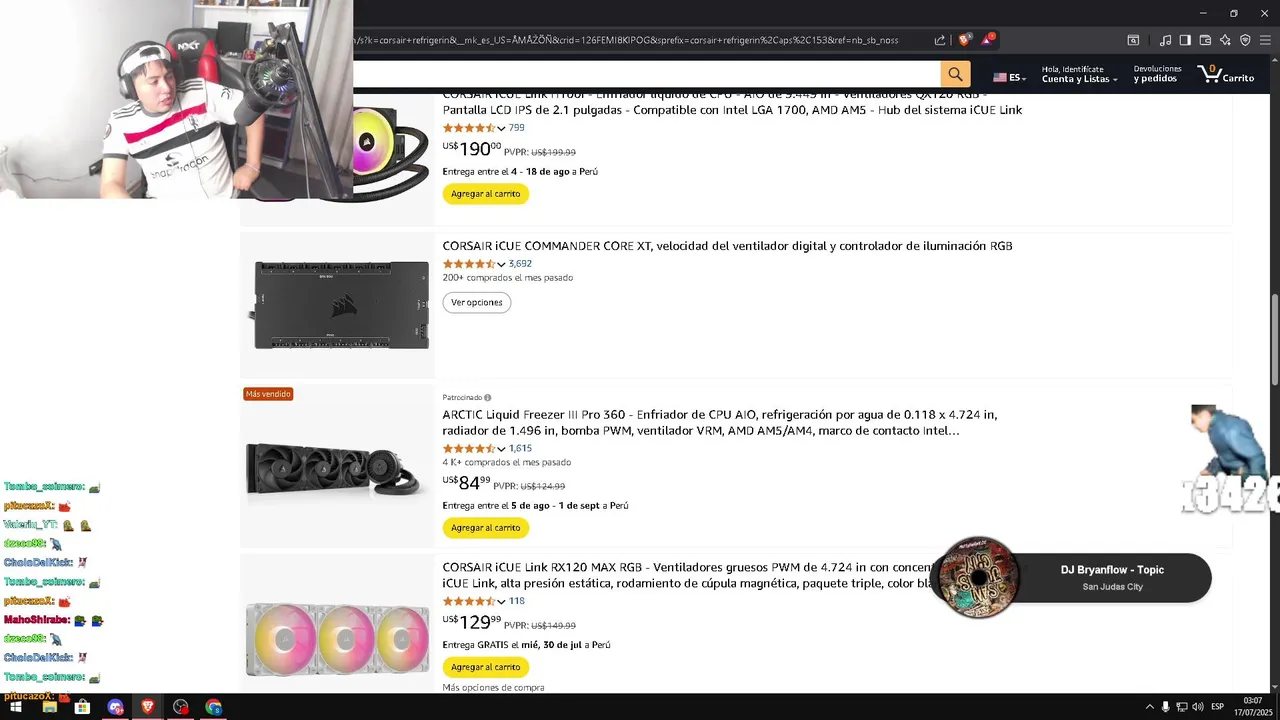This screenshot has height=720, width=1280.
Task: Toggle the browser sidebar panel icon
Action: [x=1185, y=40]
